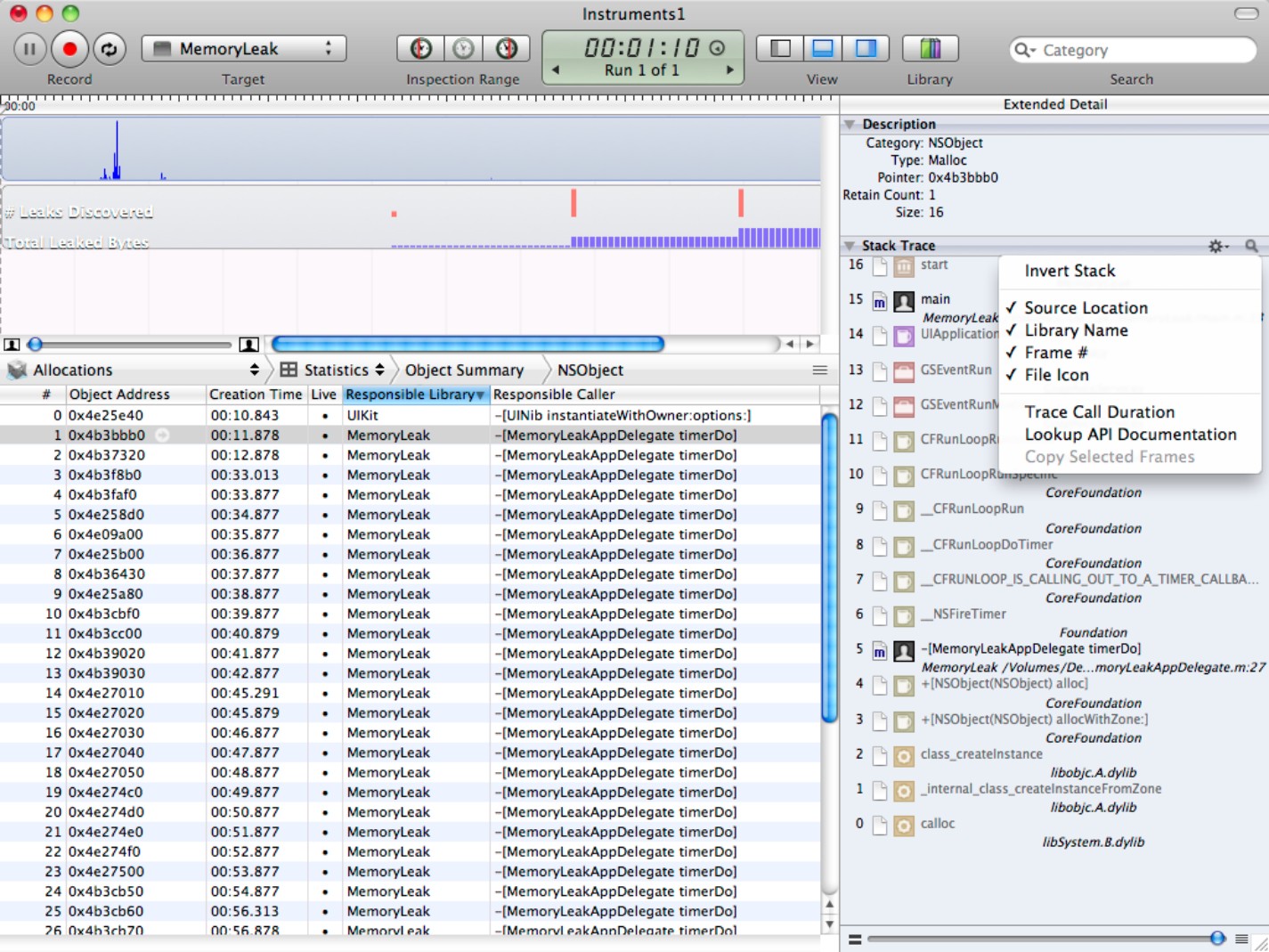Viewport: 1269px width, 952px height.
Task: Open the search filter magnifier dropdown
Action: click(x=1025, y=50)
